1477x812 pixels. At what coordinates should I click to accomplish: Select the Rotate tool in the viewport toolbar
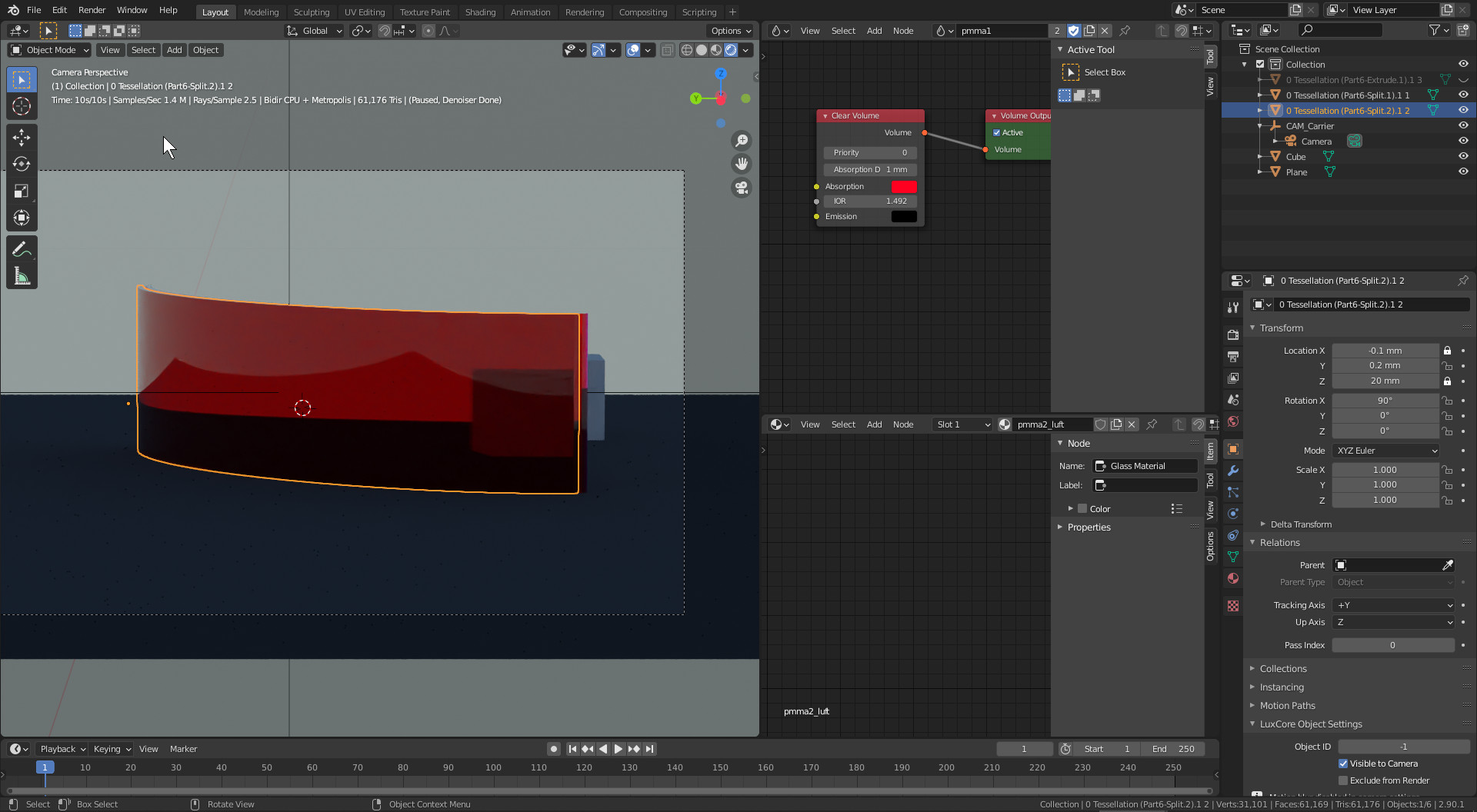pyautogui.click(x=22, y=165)
